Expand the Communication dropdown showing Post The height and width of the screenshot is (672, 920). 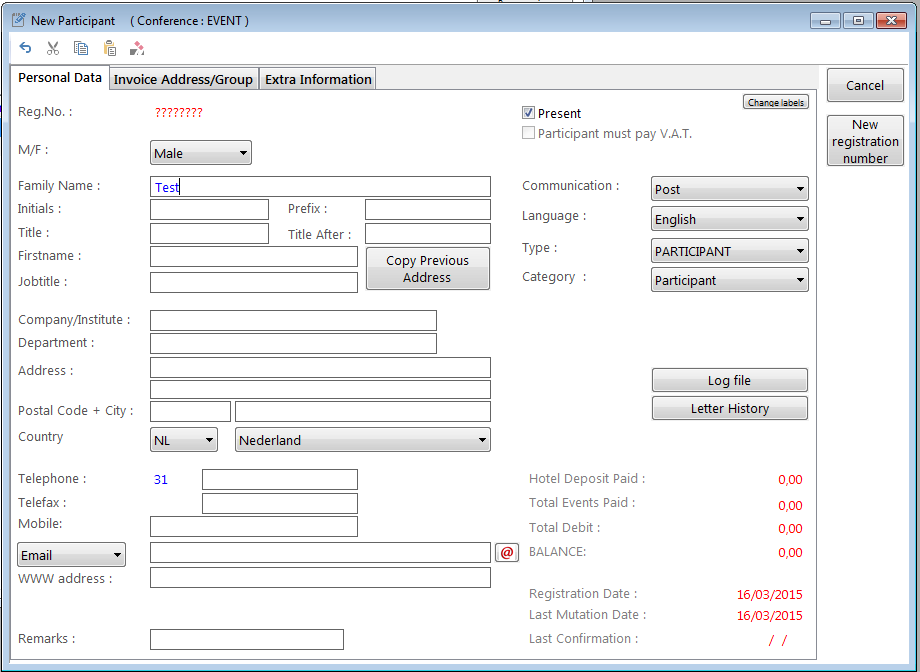(x=729, y=189)
